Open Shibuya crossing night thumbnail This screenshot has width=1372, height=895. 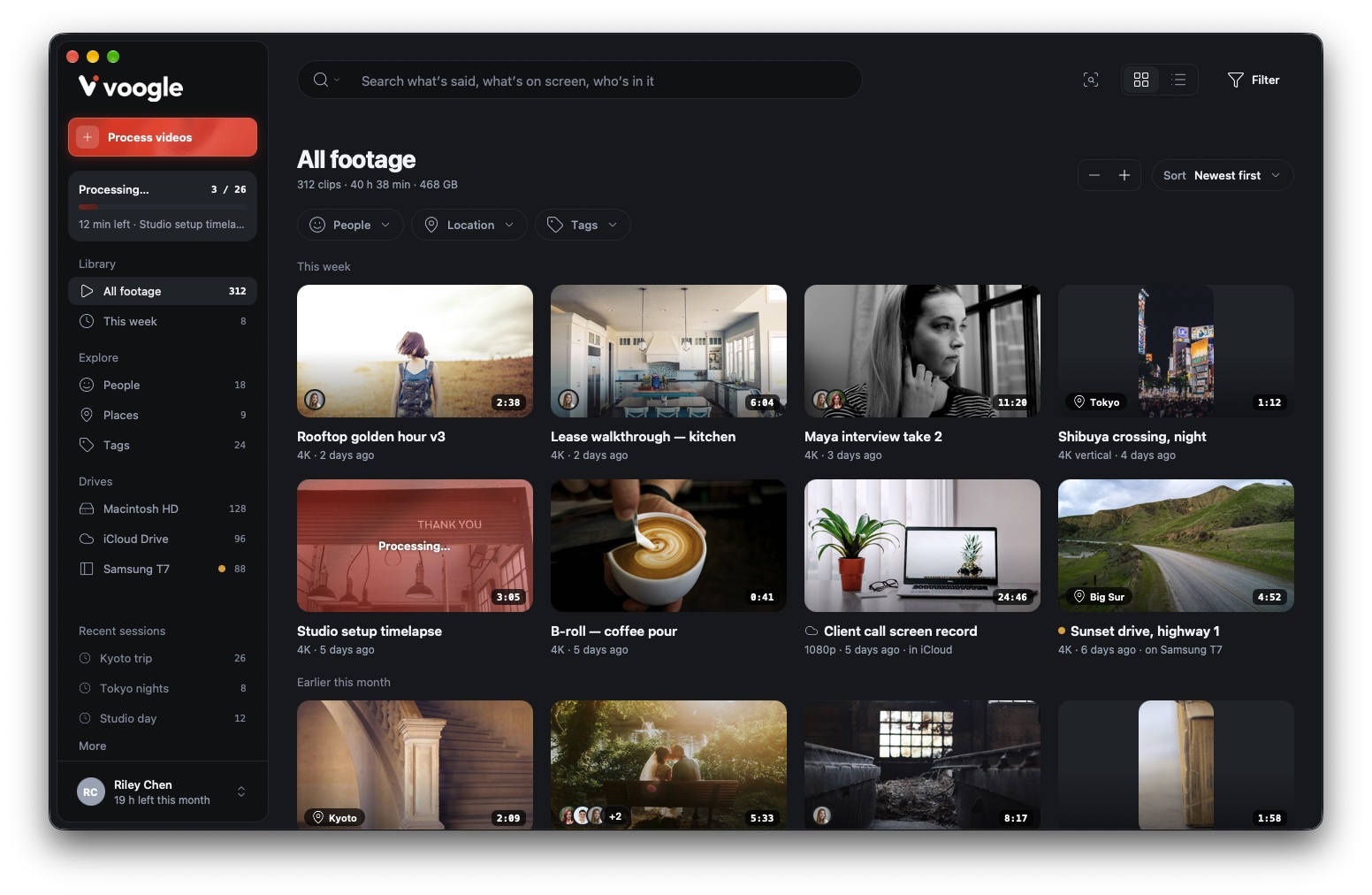(x=1176, y=351)
